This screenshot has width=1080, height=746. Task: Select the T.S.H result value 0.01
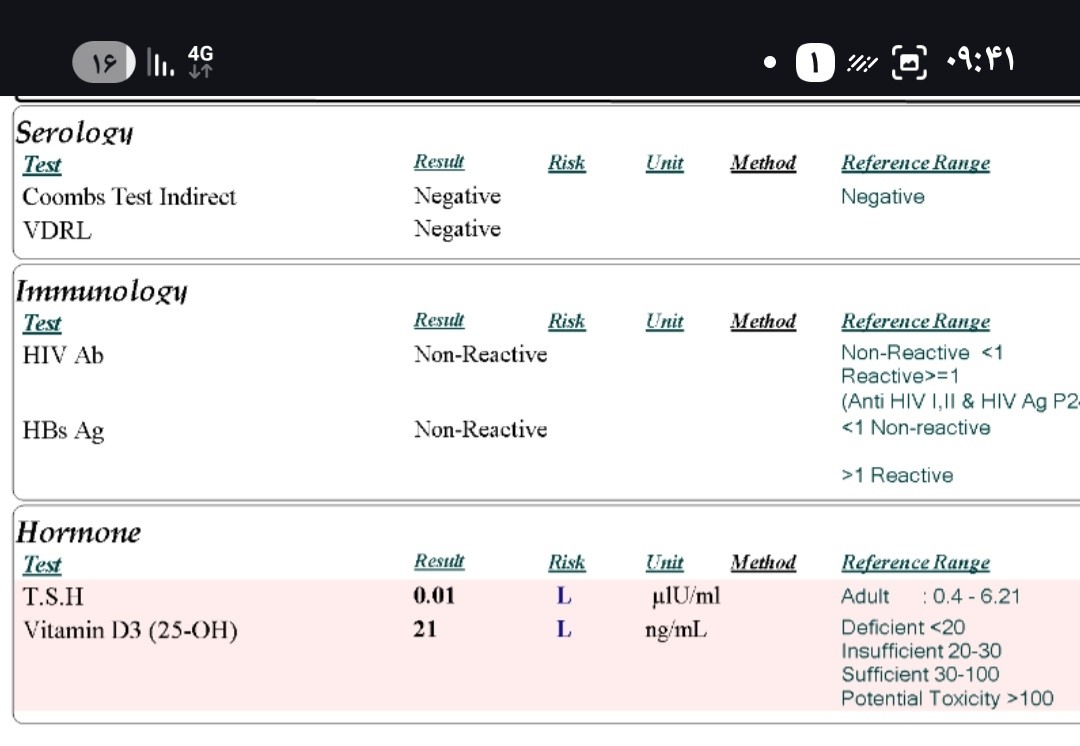pyautogui.click(x=434, y=595)
